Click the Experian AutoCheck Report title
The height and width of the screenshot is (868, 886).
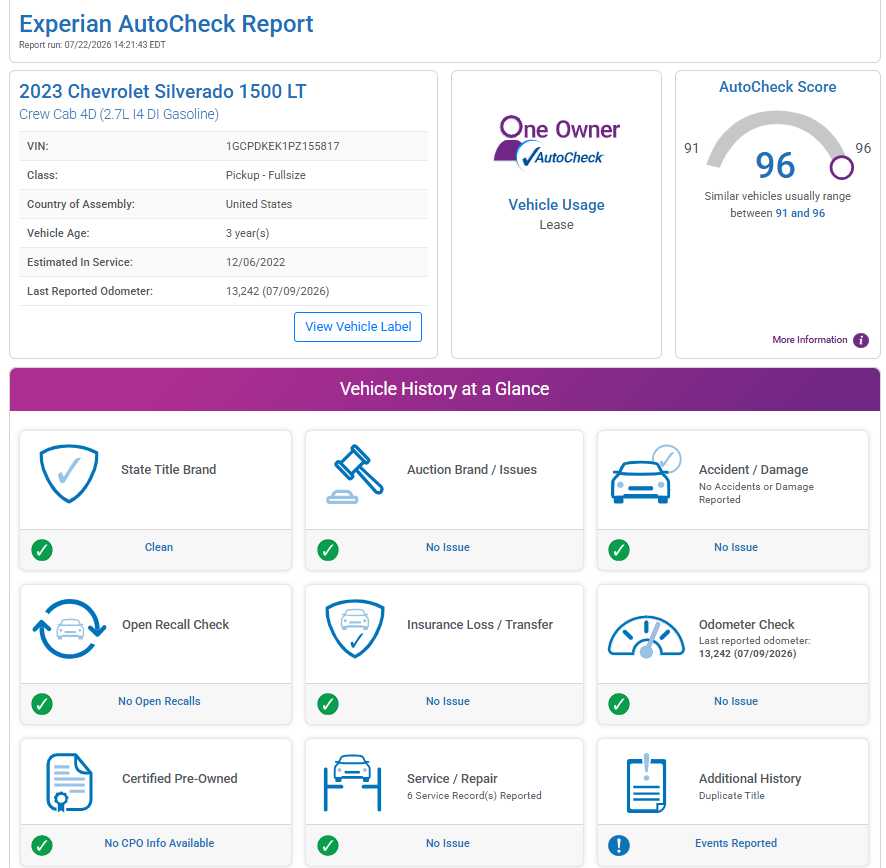pos(166,24)
